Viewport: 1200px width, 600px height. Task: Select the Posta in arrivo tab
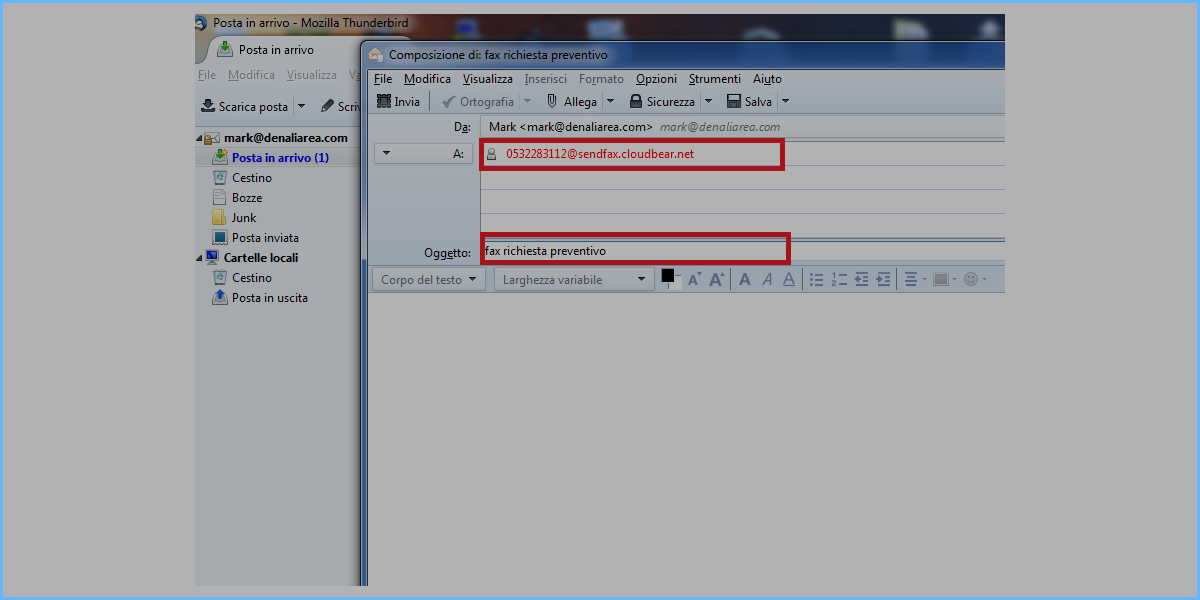point(266,50)
